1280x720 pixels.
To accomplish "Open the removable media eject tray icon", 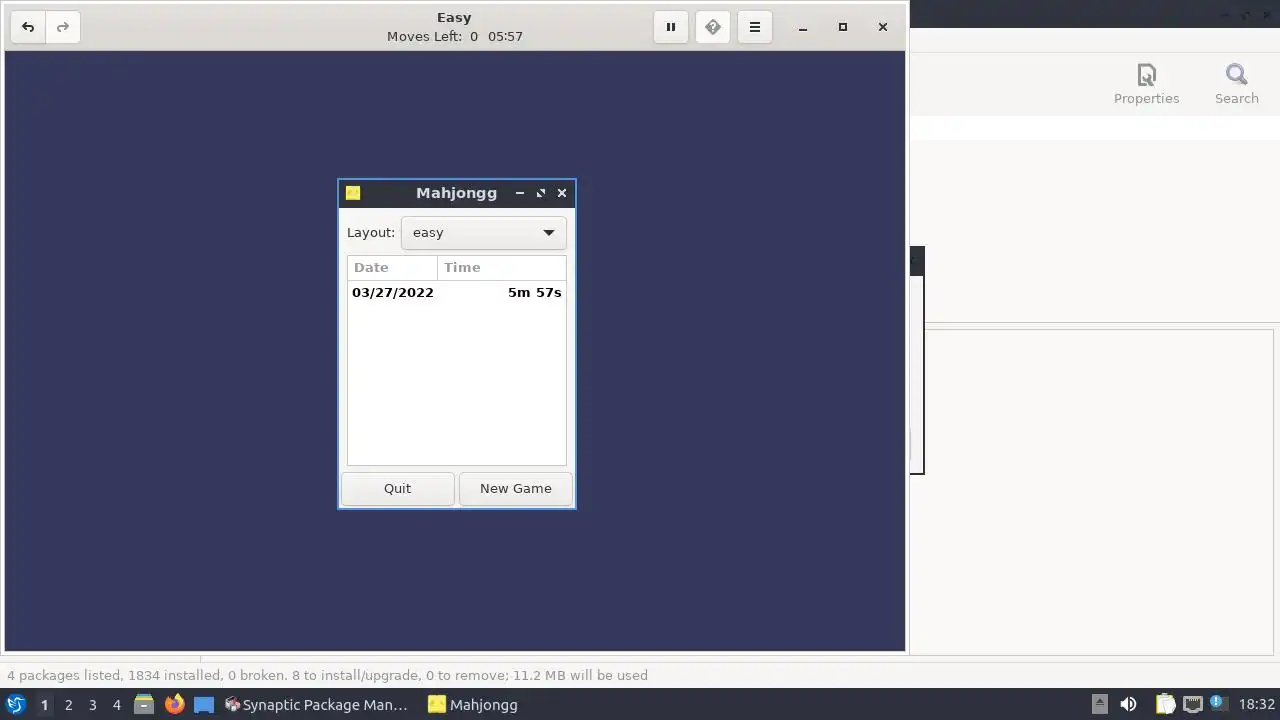I will 1099,705.
